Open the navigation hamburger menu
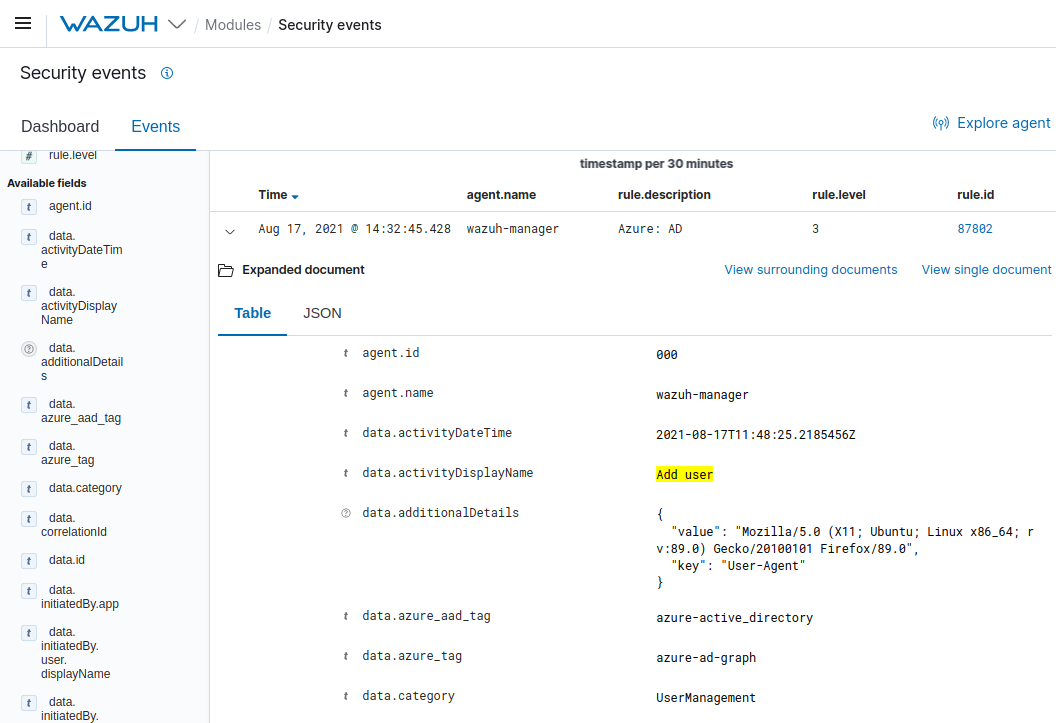Screen dimensions: 1056x723 (23, 23)
